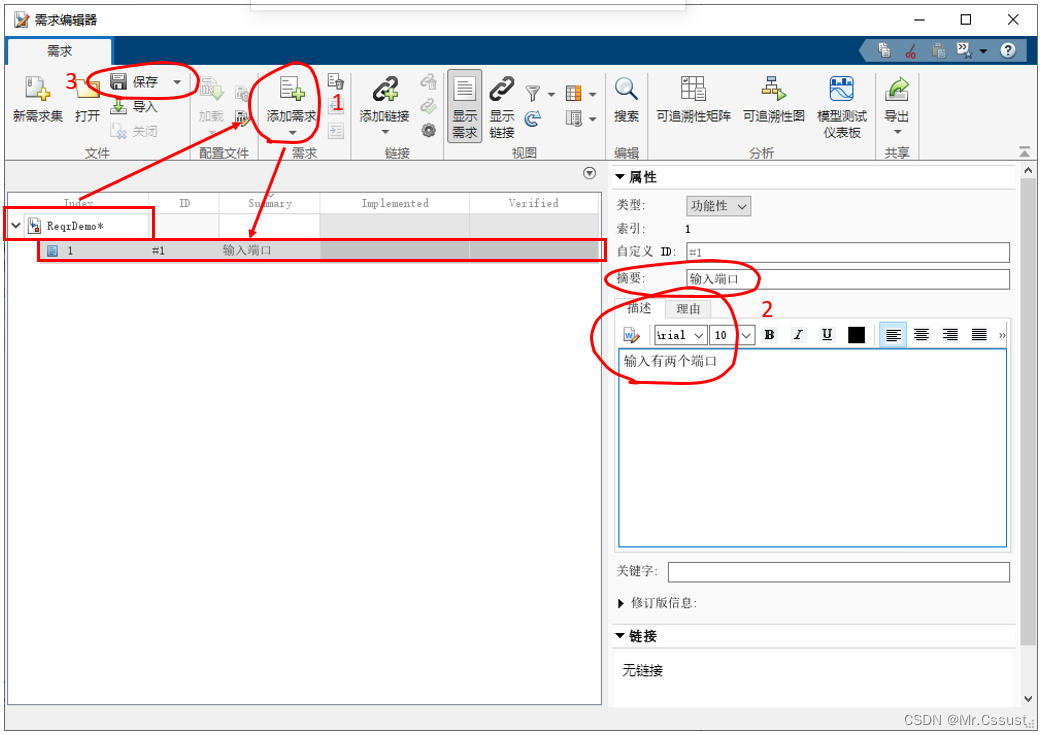Click the 关键字 input field
Image resolution: width=1042 pixels, height=735 pixels.
tap(838, 572)
